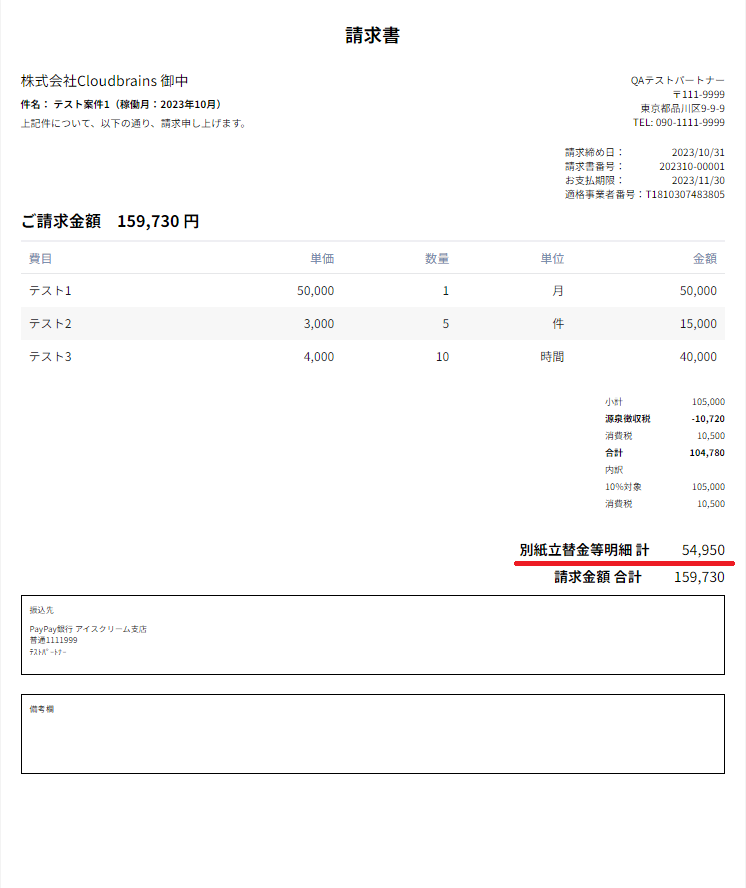Click the 源泉徴収税 -10,720 line
Image resolution: width=746 pixels, height=888 pixels.
(x=664, y=419)
